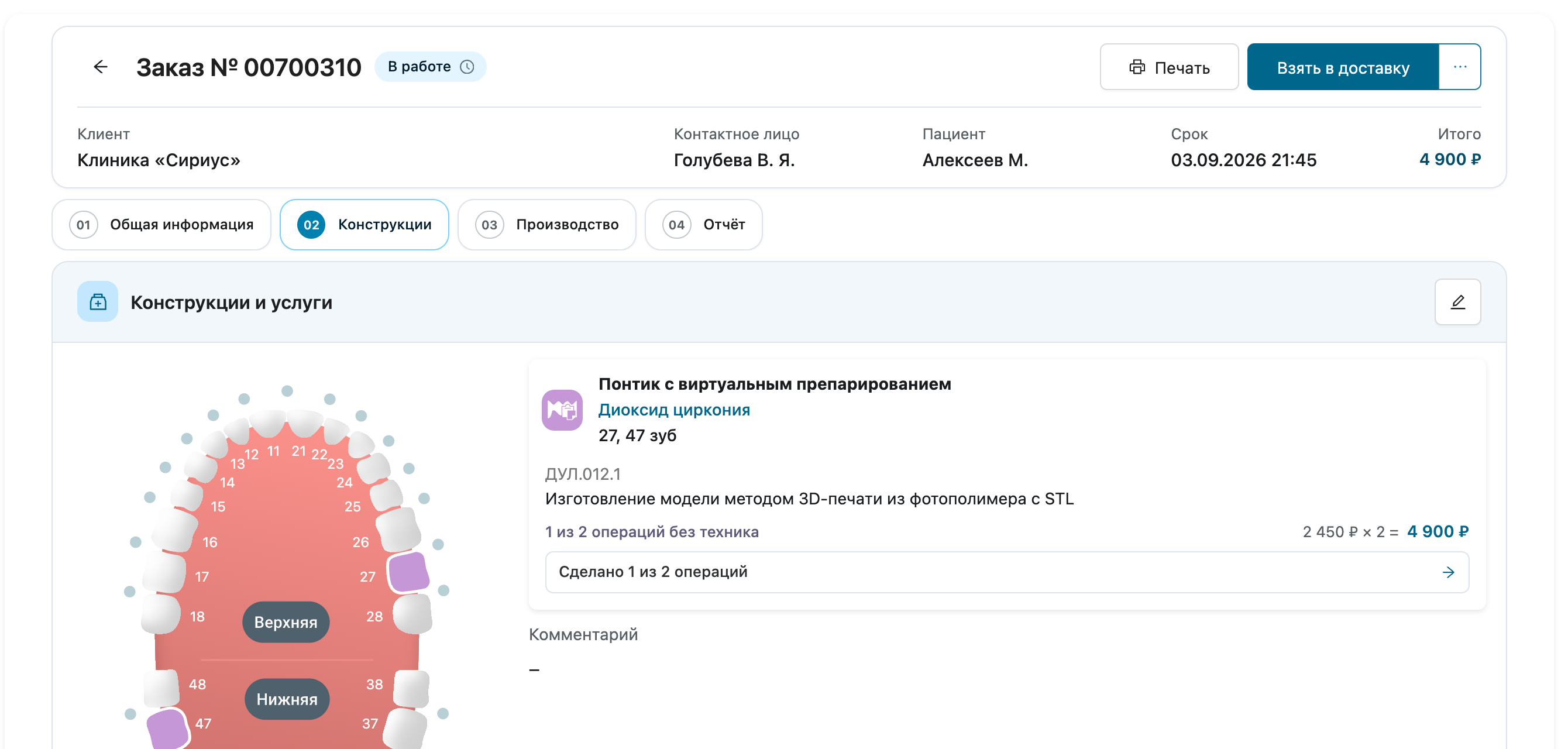This screenshot has height=749, width=1568.
Task: Click the Конструкции и услуги medical kit icon
Action: pyautogui.click(x=98, y=301)
